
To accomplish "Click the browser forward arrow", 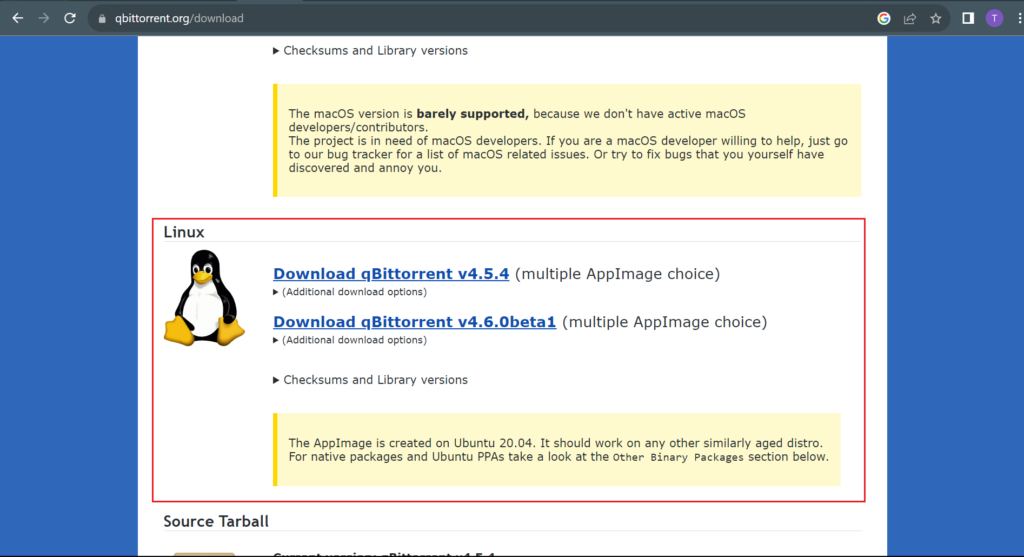I will click(x=44, y=18).
